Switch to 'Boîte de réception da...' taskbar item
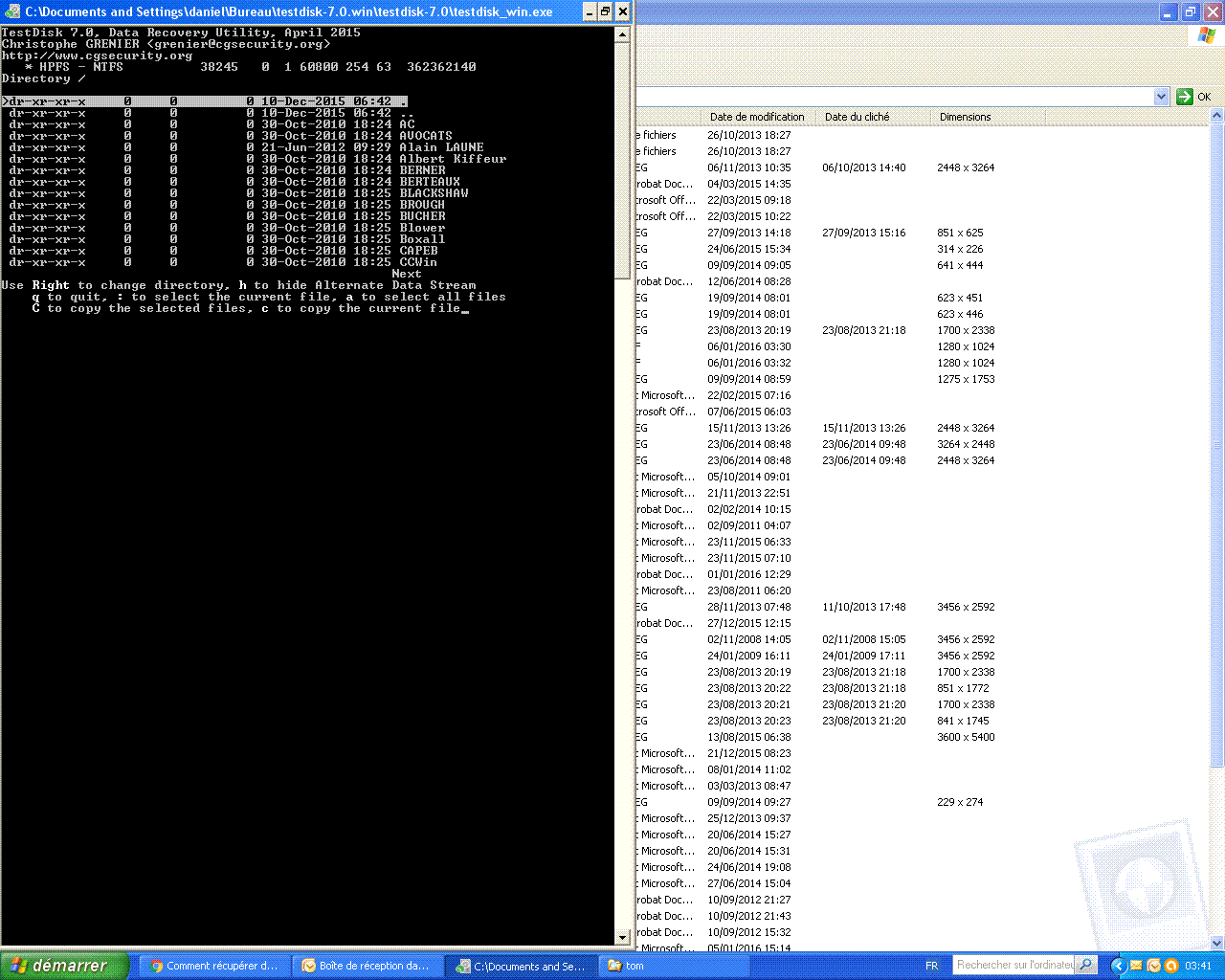1225x980 pixels. [367, 966]
